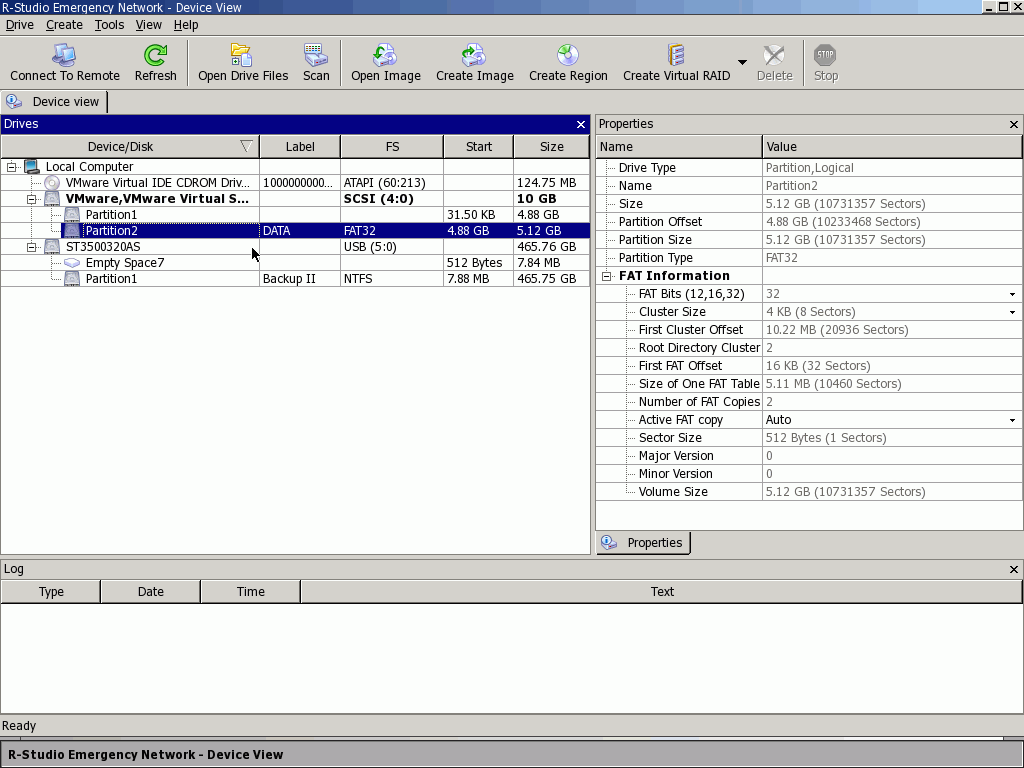Click the Device view tab icon
The height and width of the screenshot is (768, 1024).
tap(14, 101)
